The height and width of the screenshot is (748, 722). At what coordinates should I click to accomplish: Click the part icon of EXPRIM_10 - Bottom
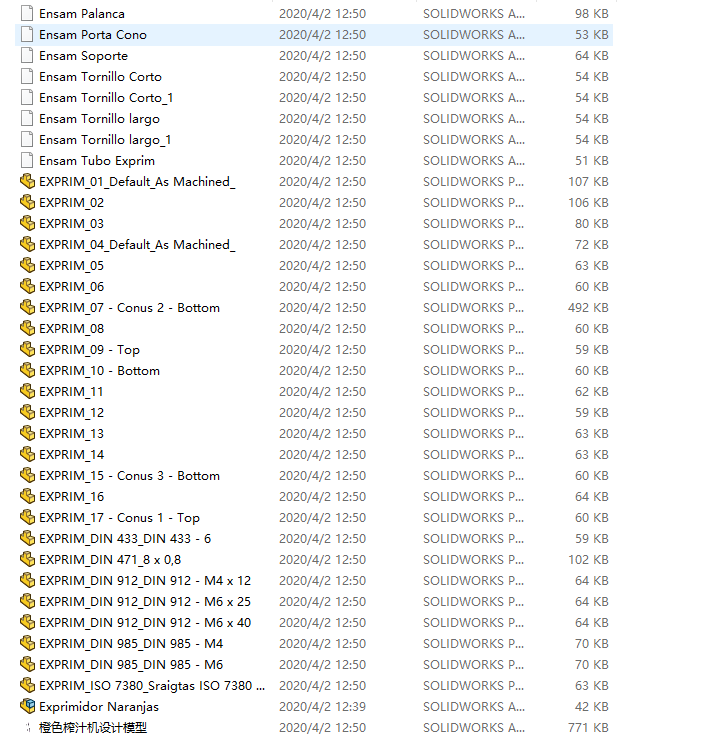(27, 370)
